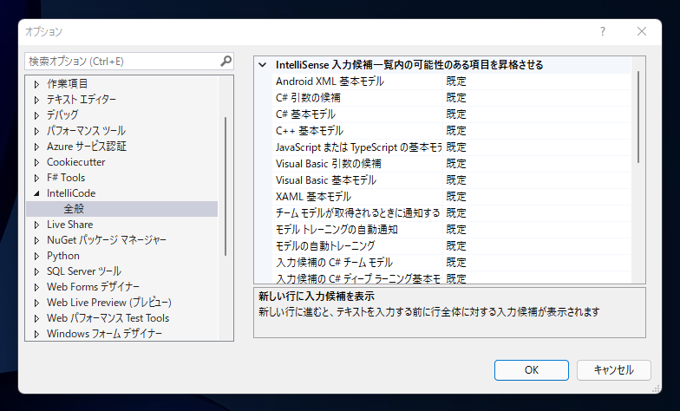Select the デバッグ tree label

[62, 115]
